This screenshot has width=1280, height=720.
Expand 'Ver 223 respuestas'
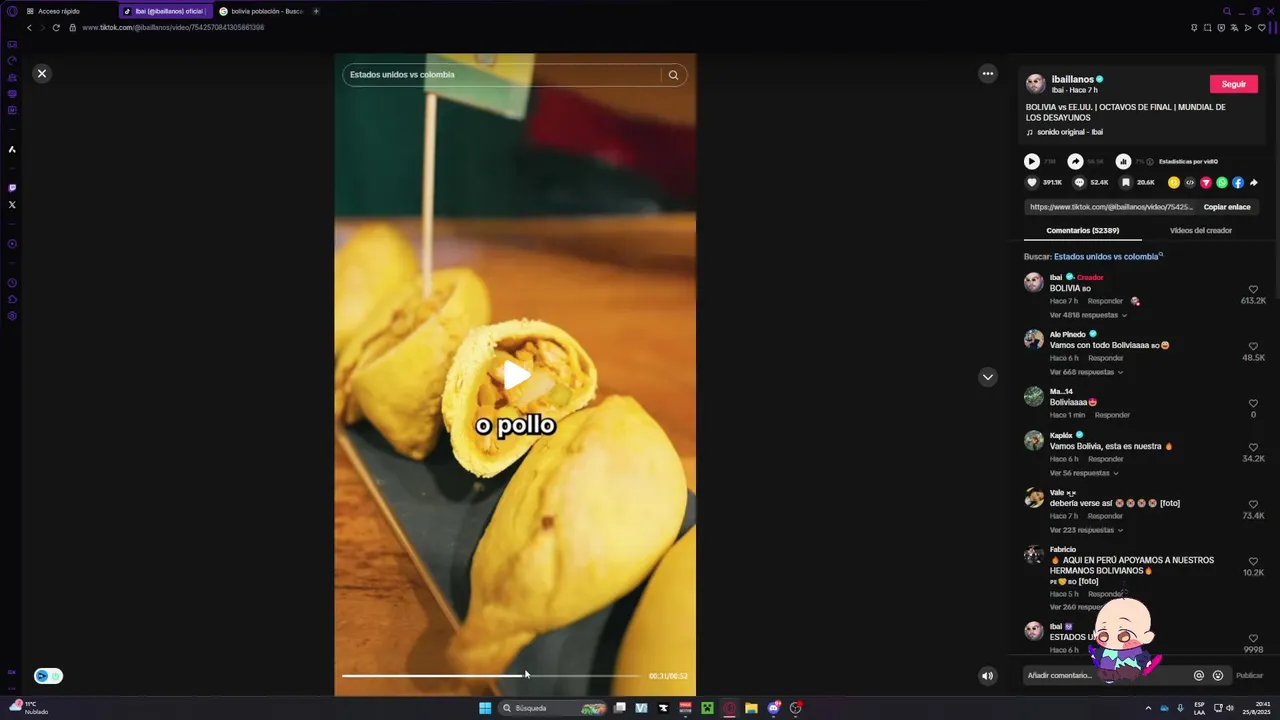1085,530
